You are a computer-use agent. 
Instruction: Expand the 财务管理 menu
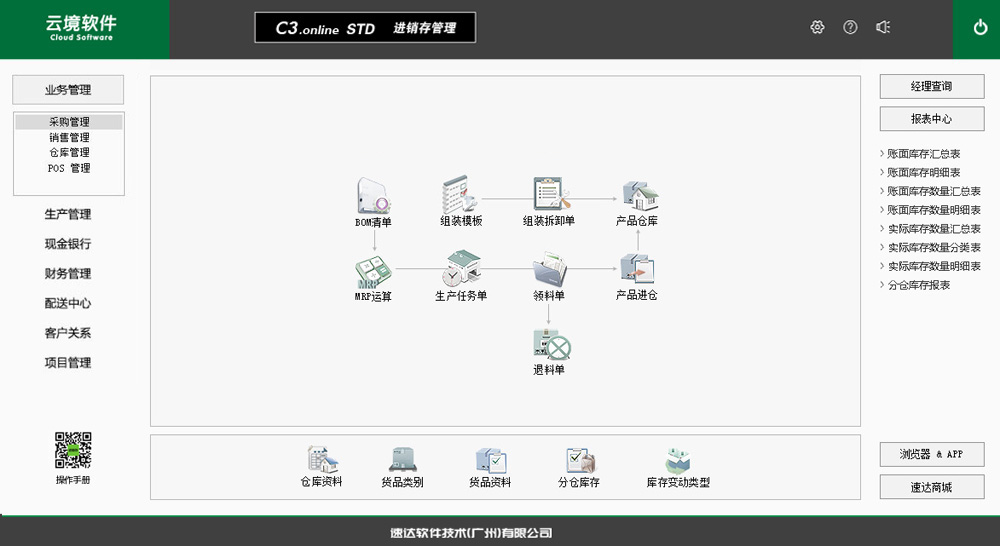[x=68, y=273]
